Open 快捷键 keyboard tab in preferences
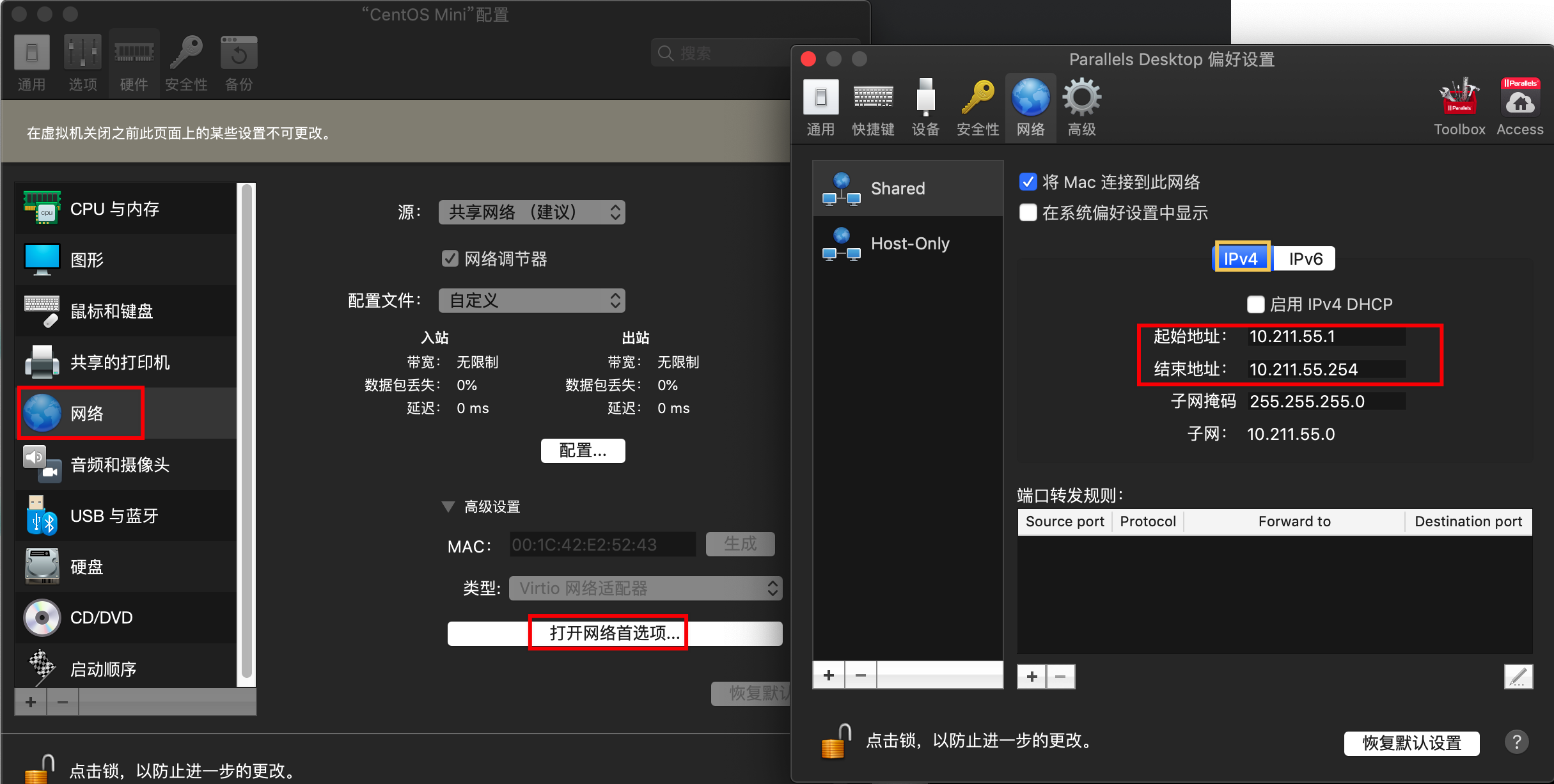1554x784 pixels. [873, 107]
